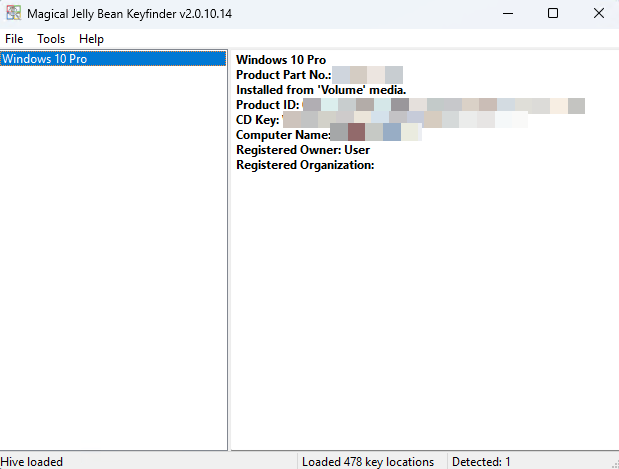Click 'Loaded 478 key locations' status entry
This screenshot has width=619, height=469.
(x=368, y=461)
